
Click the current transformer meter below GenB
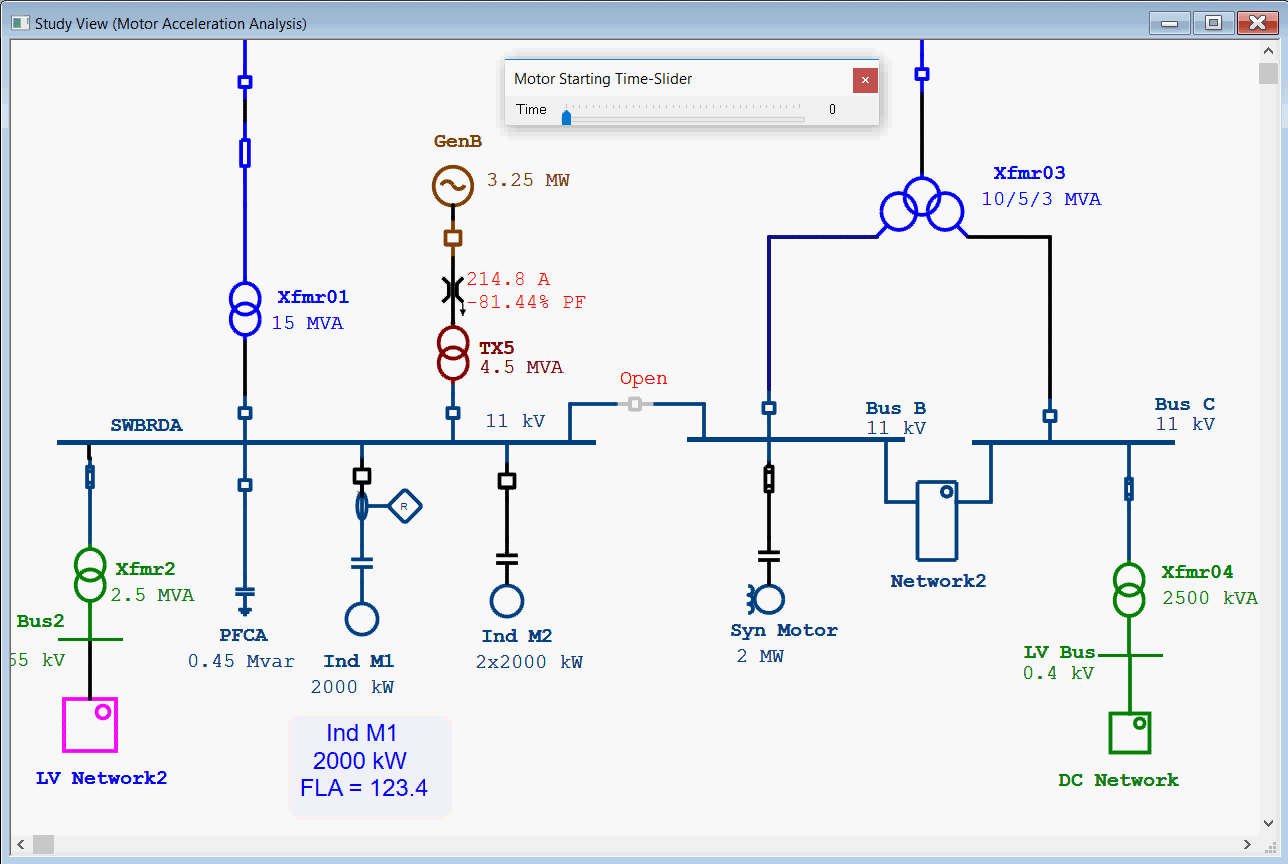pyautogui.click(x=452, y=291)
